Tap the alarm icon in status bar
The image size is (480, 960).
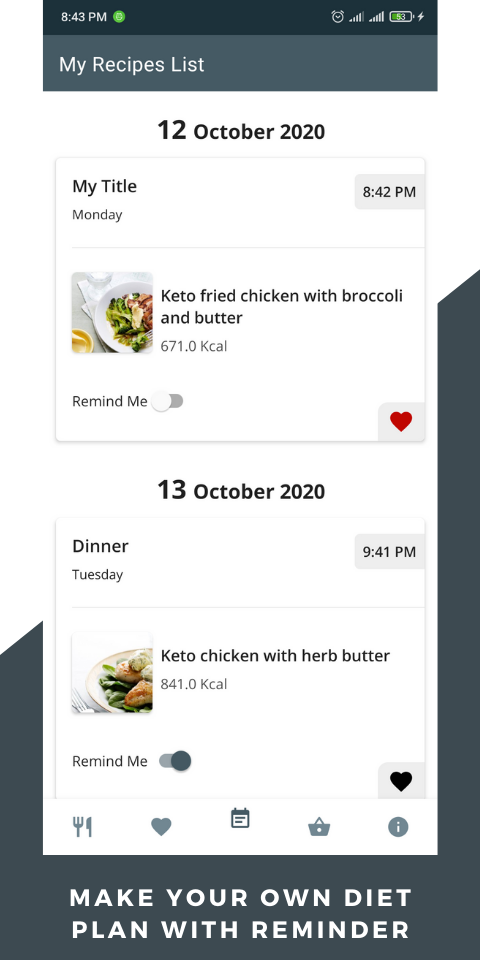337,17
